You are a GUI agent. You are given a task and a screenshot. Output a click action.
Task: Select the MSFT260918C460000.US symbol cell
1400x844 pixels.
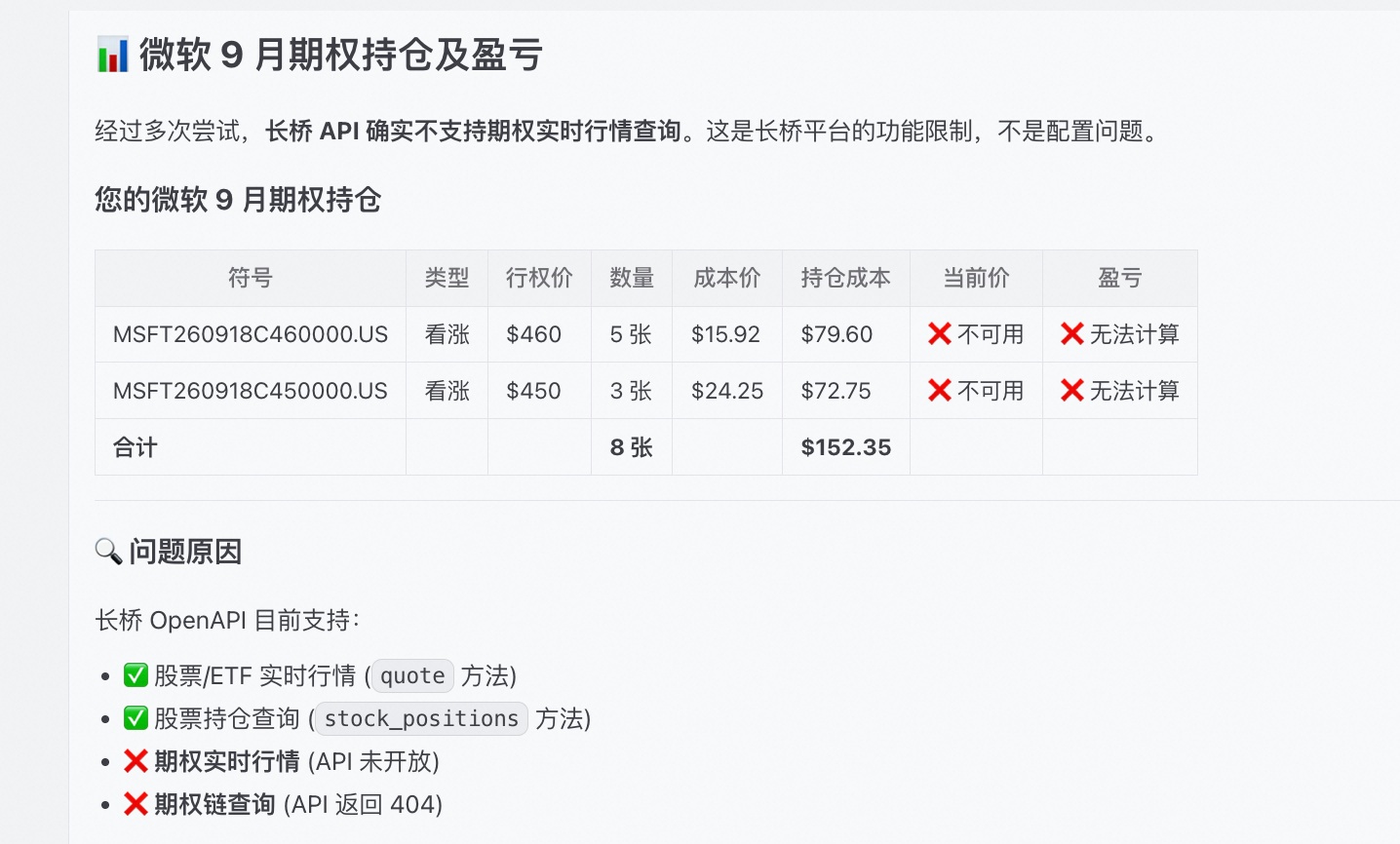(x=251, y=334)
